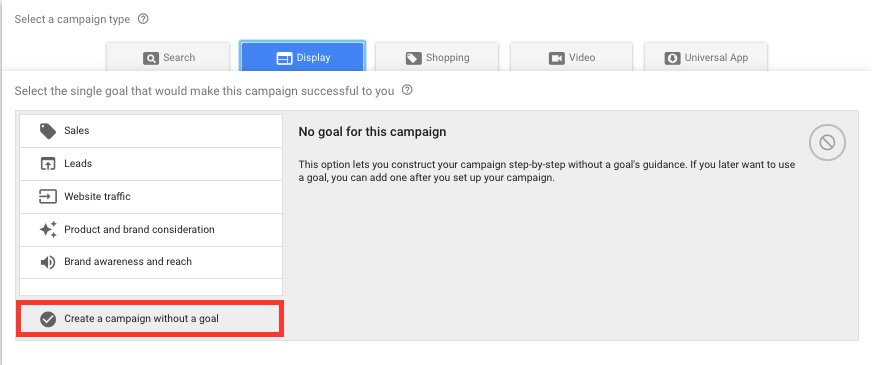Select the Universal App campaign tab
The width and height of the screenshot is (872, 365).
click(x=706, y=57)
